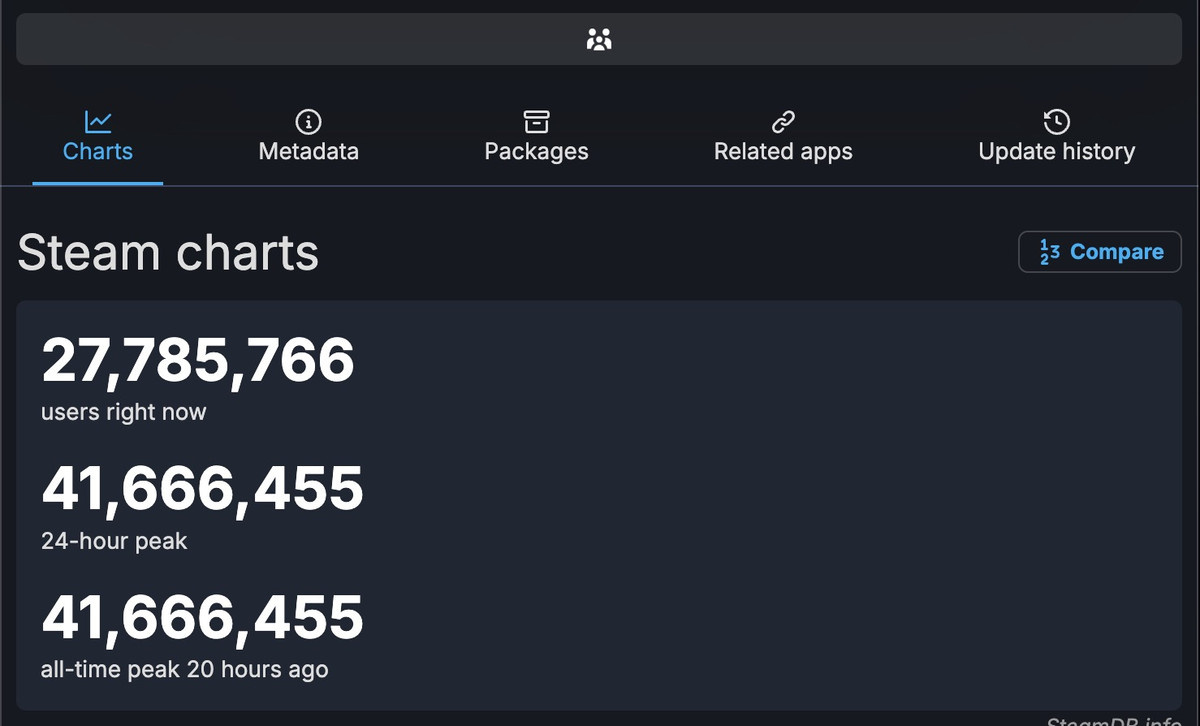View the Update history tab
The width and height of the screenshot is (1200, 726).
tap(1056, 152)
